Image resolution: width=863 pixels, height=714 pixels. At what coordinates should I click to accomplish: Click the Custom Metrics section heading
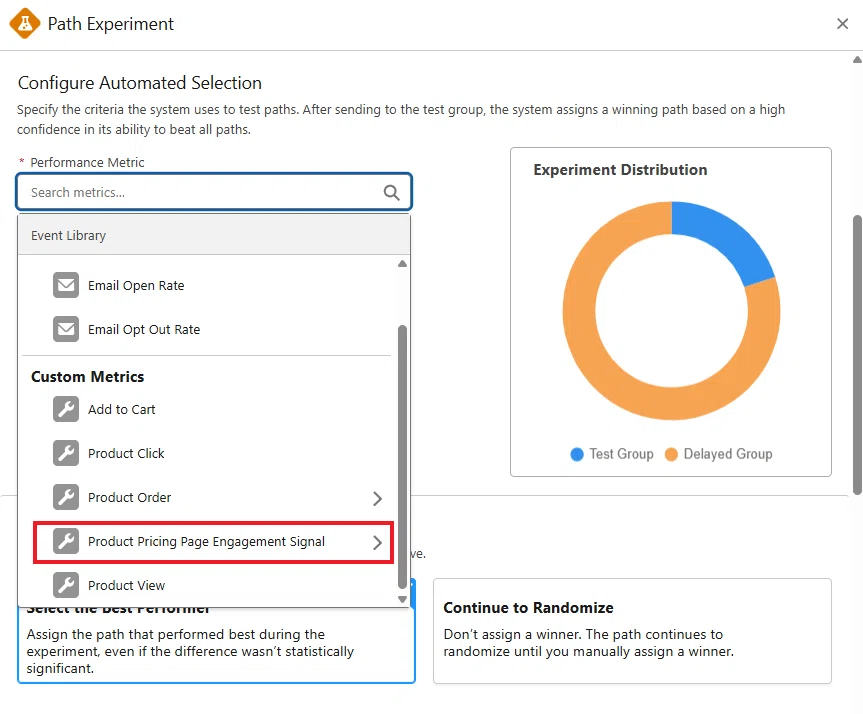[x=88, y=377]
